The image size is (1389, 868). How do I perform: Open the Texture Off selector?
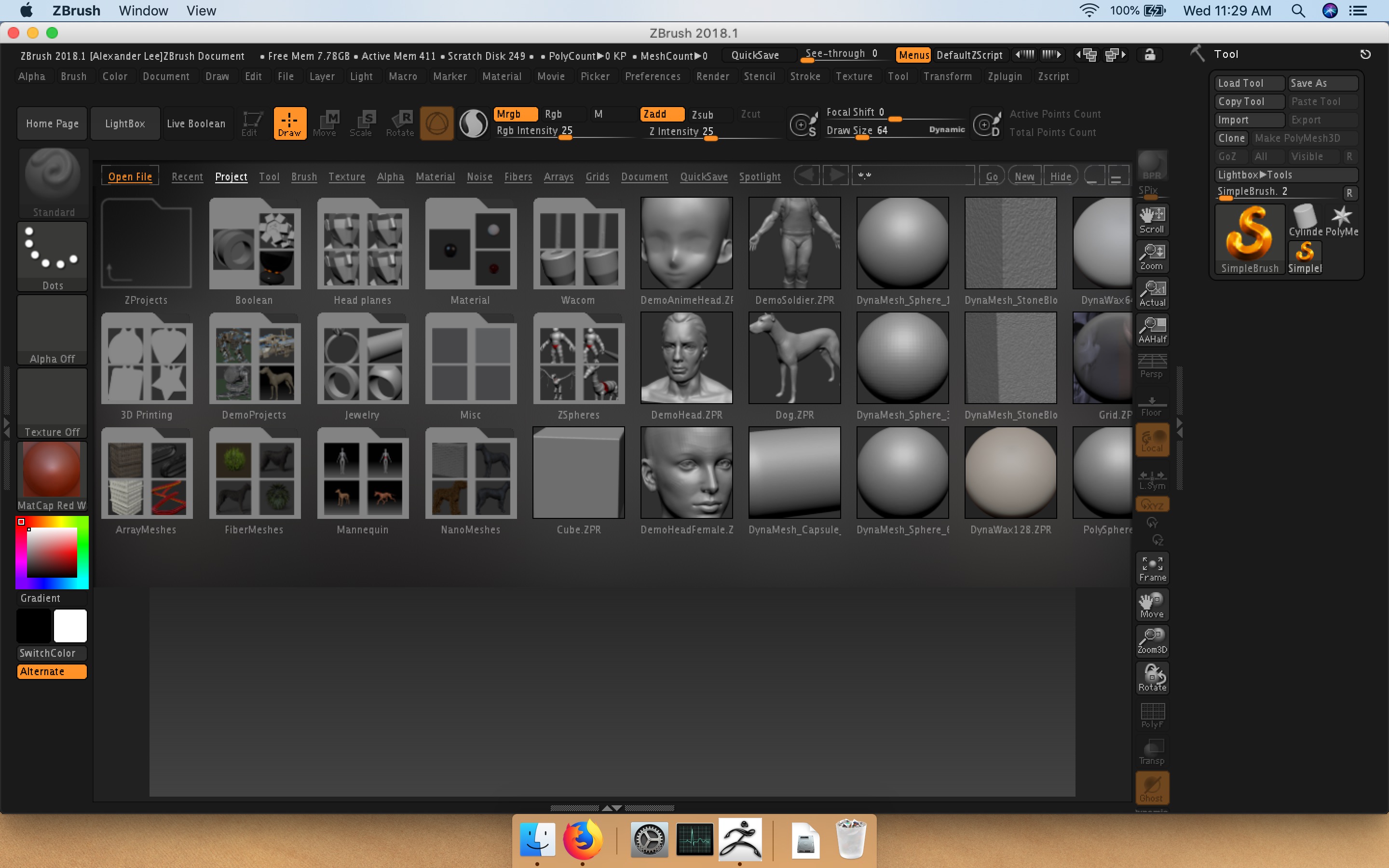[x=52, y=403]
